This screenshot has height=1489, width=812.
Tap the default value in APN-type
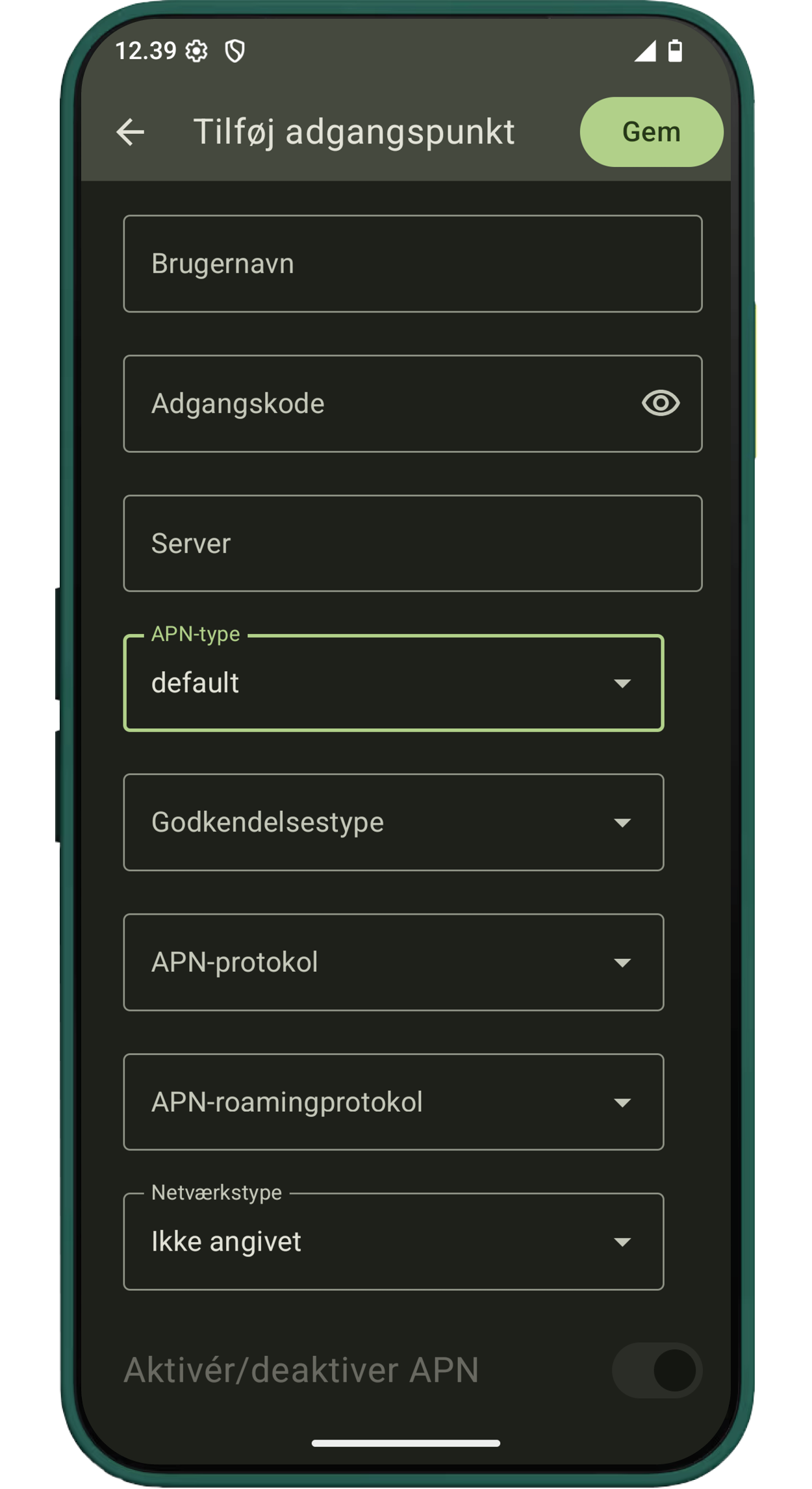click(195, 683)
